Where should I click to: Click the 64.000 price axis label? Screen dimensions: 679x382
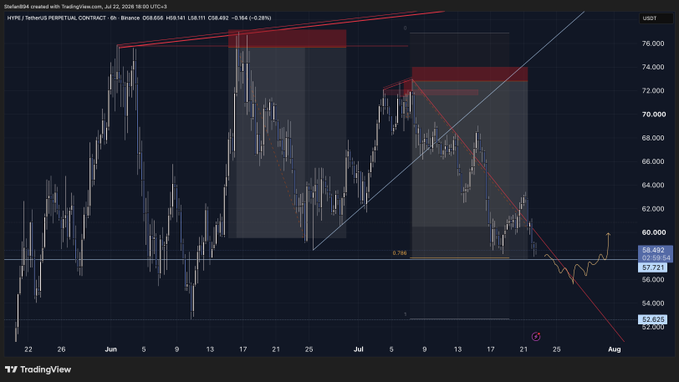[653, 185]
